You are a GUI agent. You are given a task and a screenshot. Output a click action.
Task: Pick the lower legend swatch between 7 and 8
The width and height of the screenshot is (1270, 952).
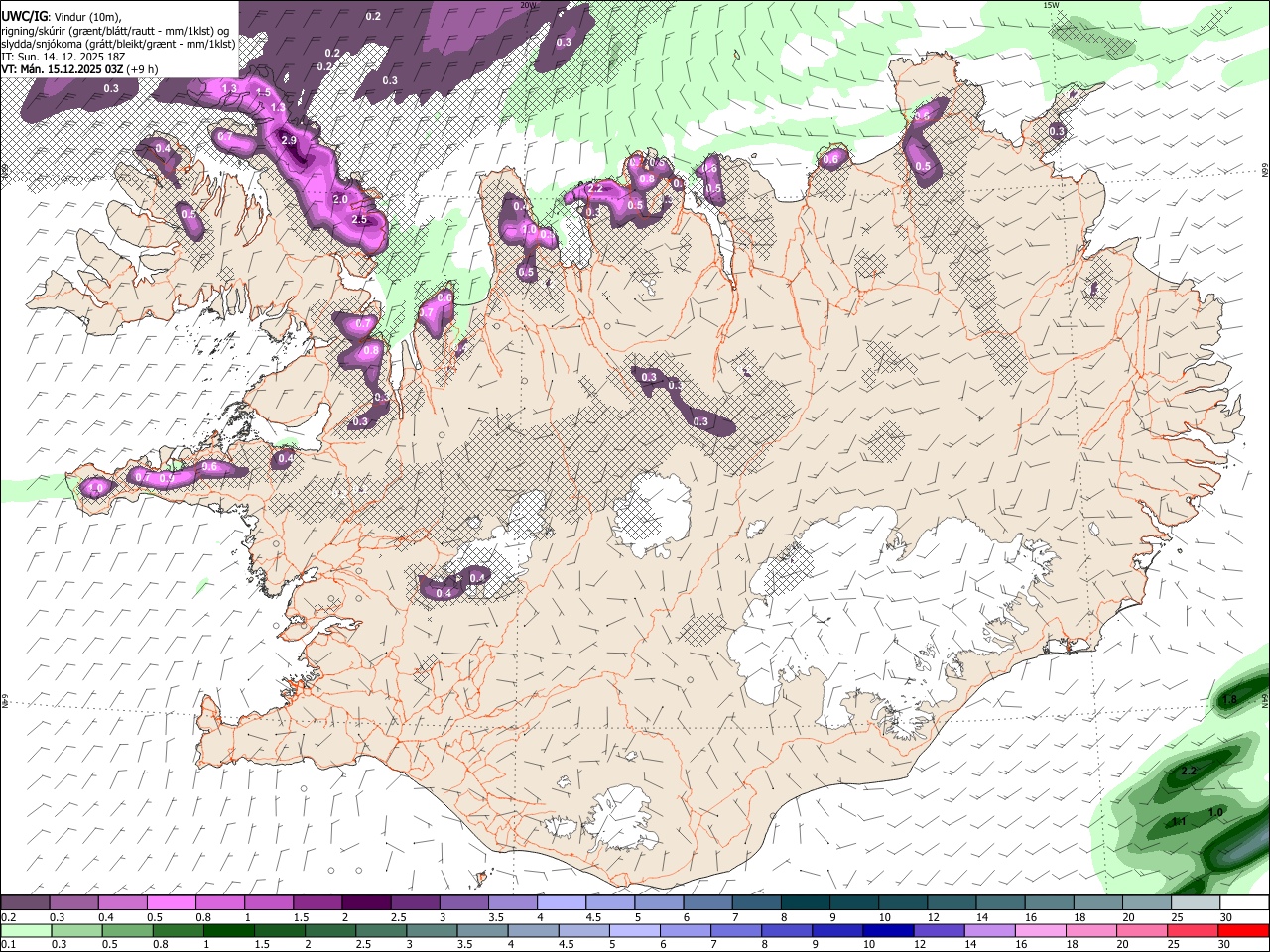click(736, 930)
